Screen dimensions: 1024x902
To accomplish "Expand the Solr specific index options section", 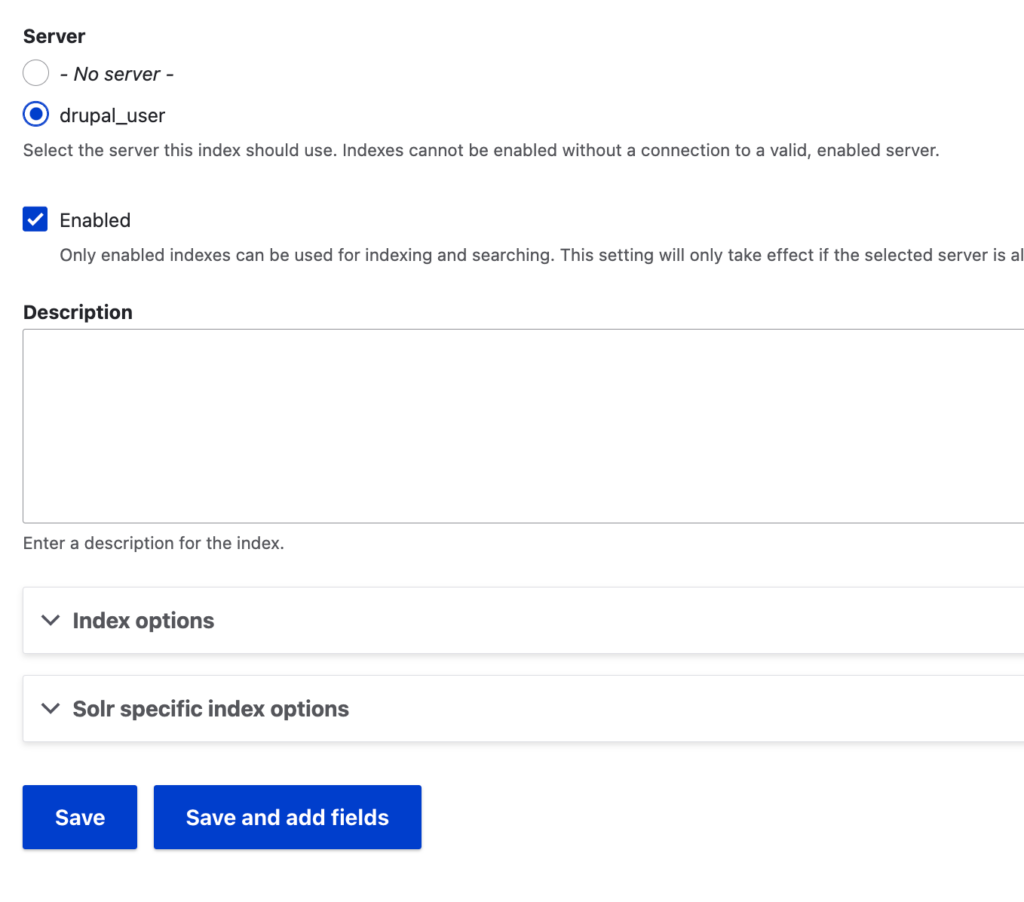I will coord(523,708).
